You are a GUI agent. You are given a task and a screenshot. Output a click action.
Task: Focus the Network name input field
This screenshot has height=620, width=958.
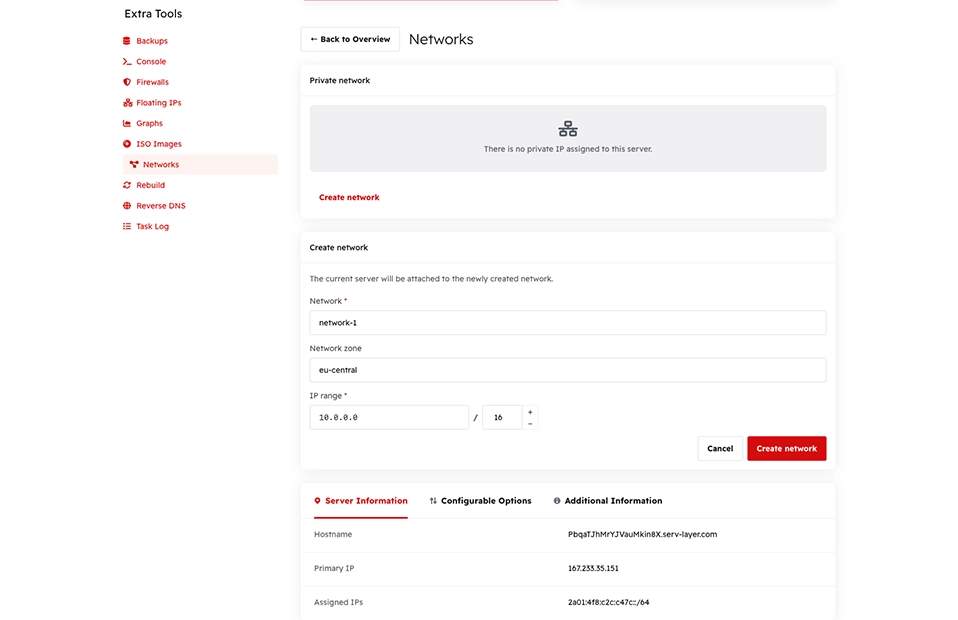tap(568, 323)
